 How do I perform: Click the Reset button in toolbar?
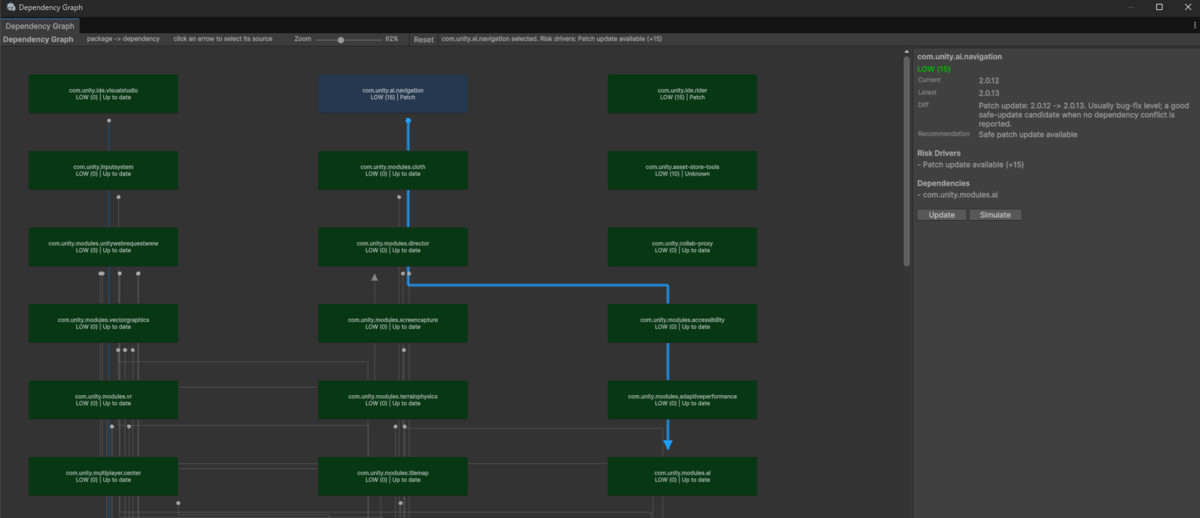pos(424,39)
